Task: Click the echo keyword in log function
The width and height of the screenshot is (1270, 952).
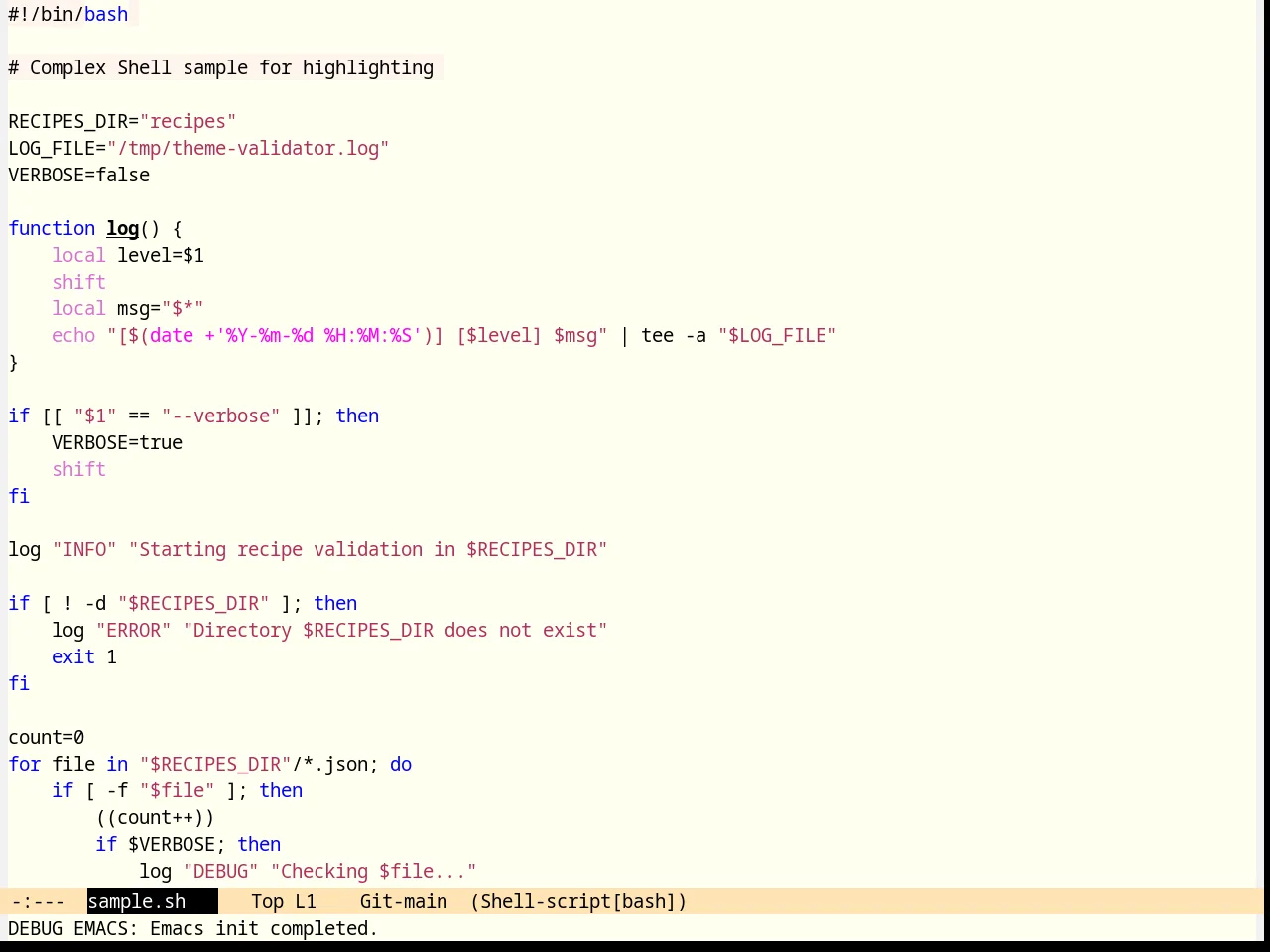Action: point(73,335)
